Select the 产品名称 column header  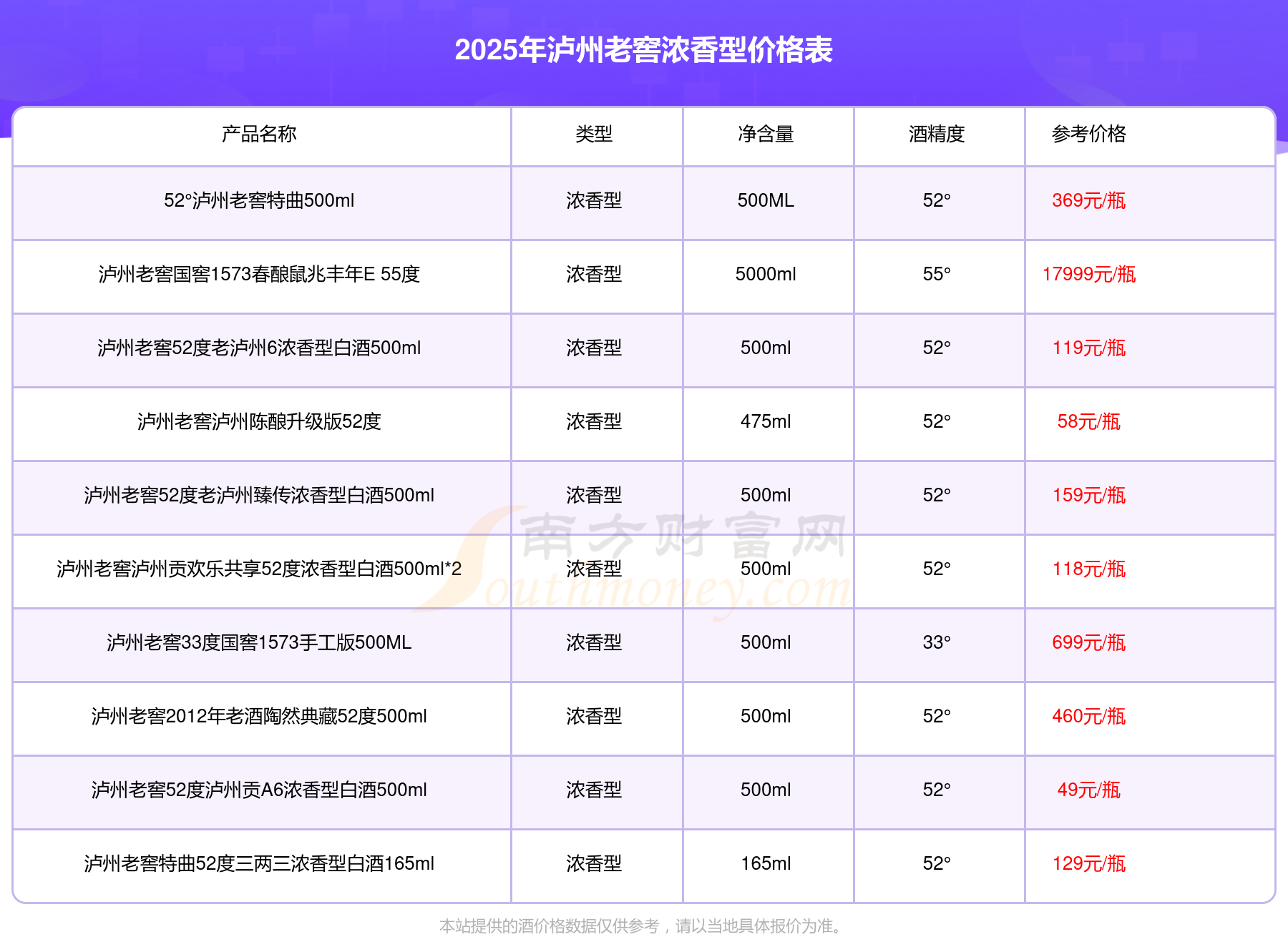point(259,134)
